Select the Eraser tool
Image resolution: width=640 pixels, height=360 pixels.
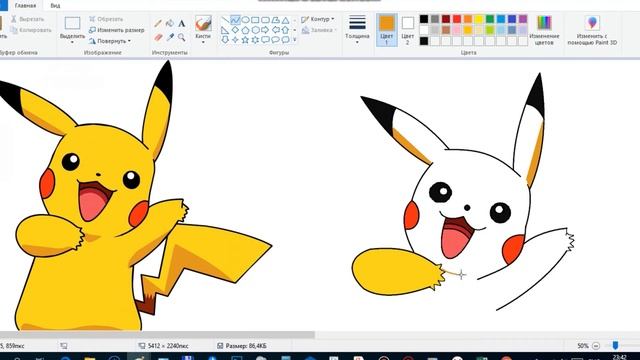[x=158, y=38]
